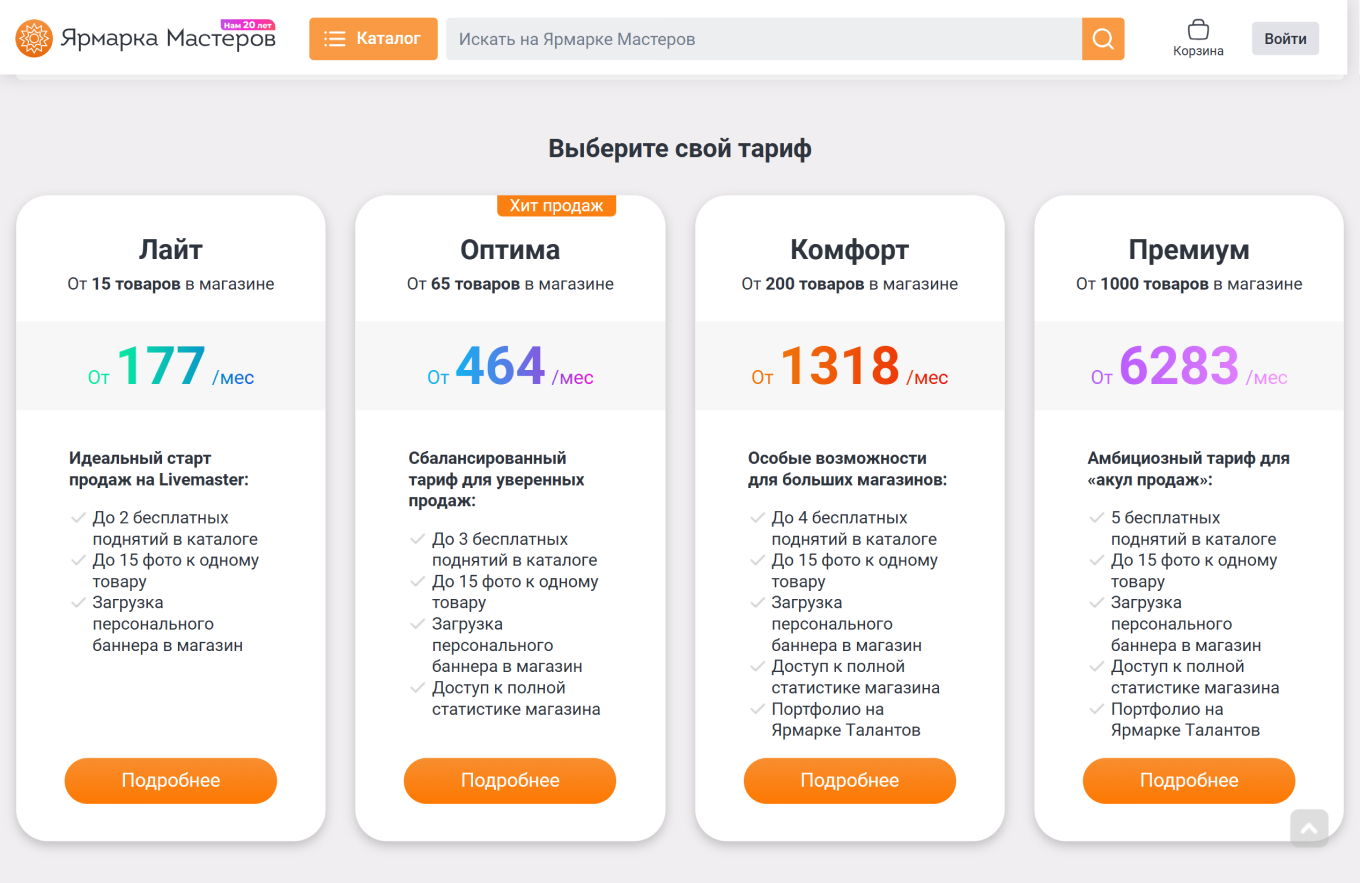Click the Войти login button

[x=1285, y=39]
